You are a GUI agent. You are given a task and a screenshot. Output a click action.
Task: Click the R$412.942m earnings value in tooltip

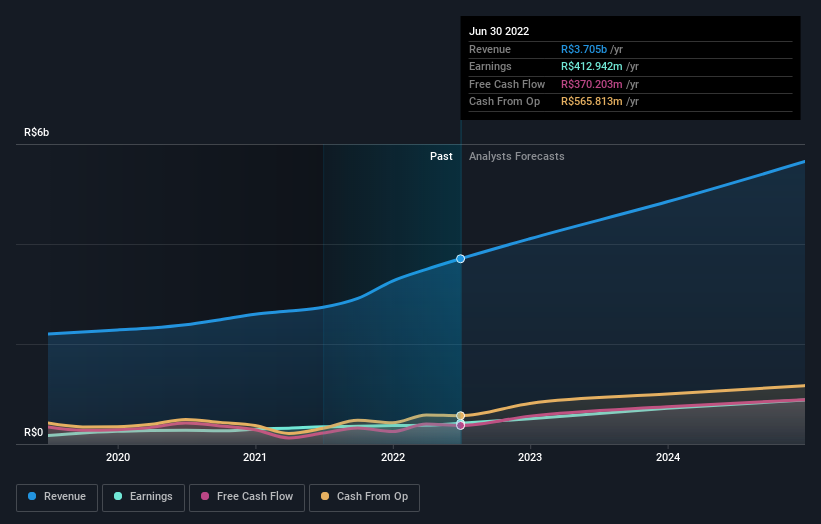coord(592,66)
